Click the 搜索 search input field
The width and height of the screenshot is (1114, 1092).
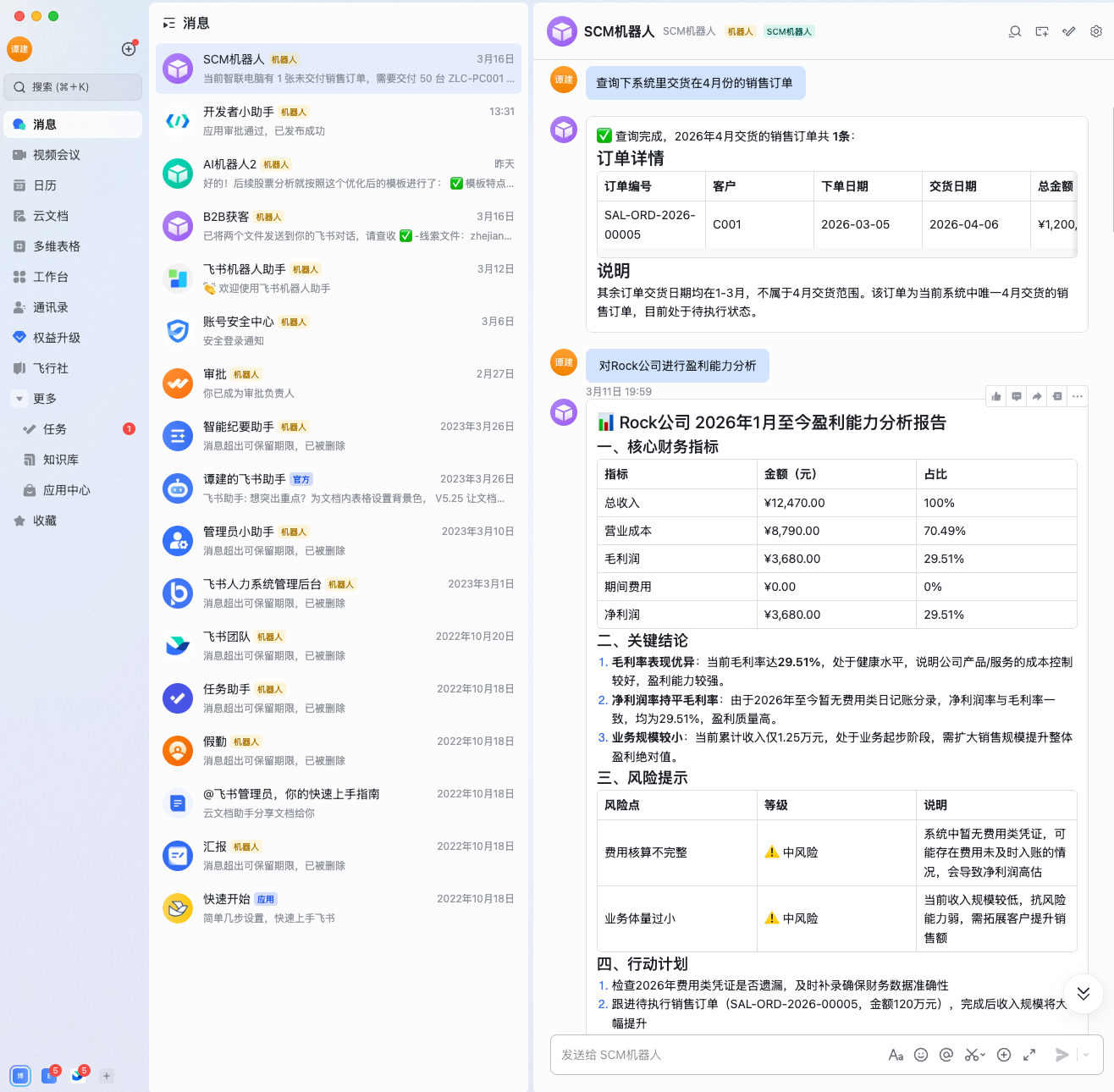click(73, 86)
